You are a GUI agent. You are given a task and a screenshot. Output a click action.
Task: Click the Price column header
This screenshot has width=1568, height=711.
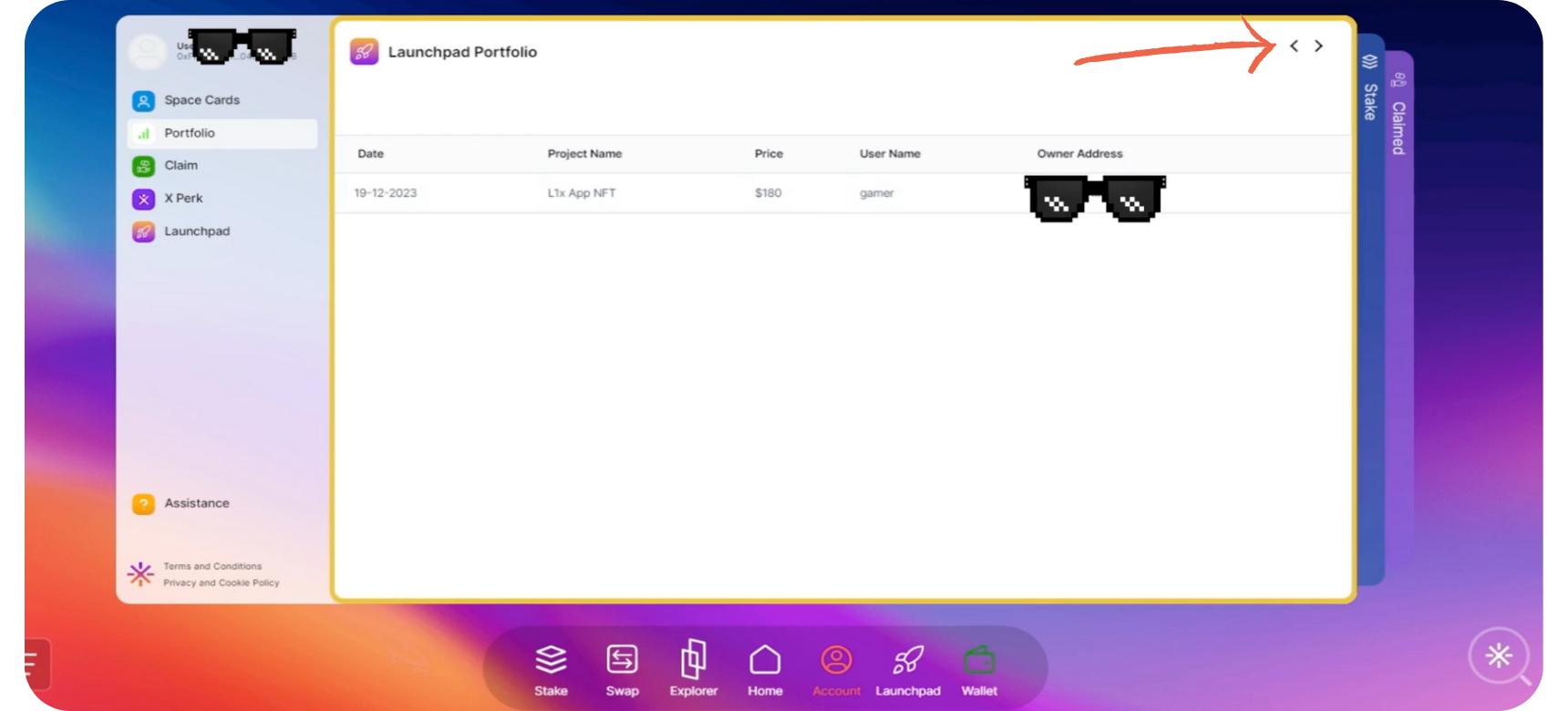(x=769, y=154)
